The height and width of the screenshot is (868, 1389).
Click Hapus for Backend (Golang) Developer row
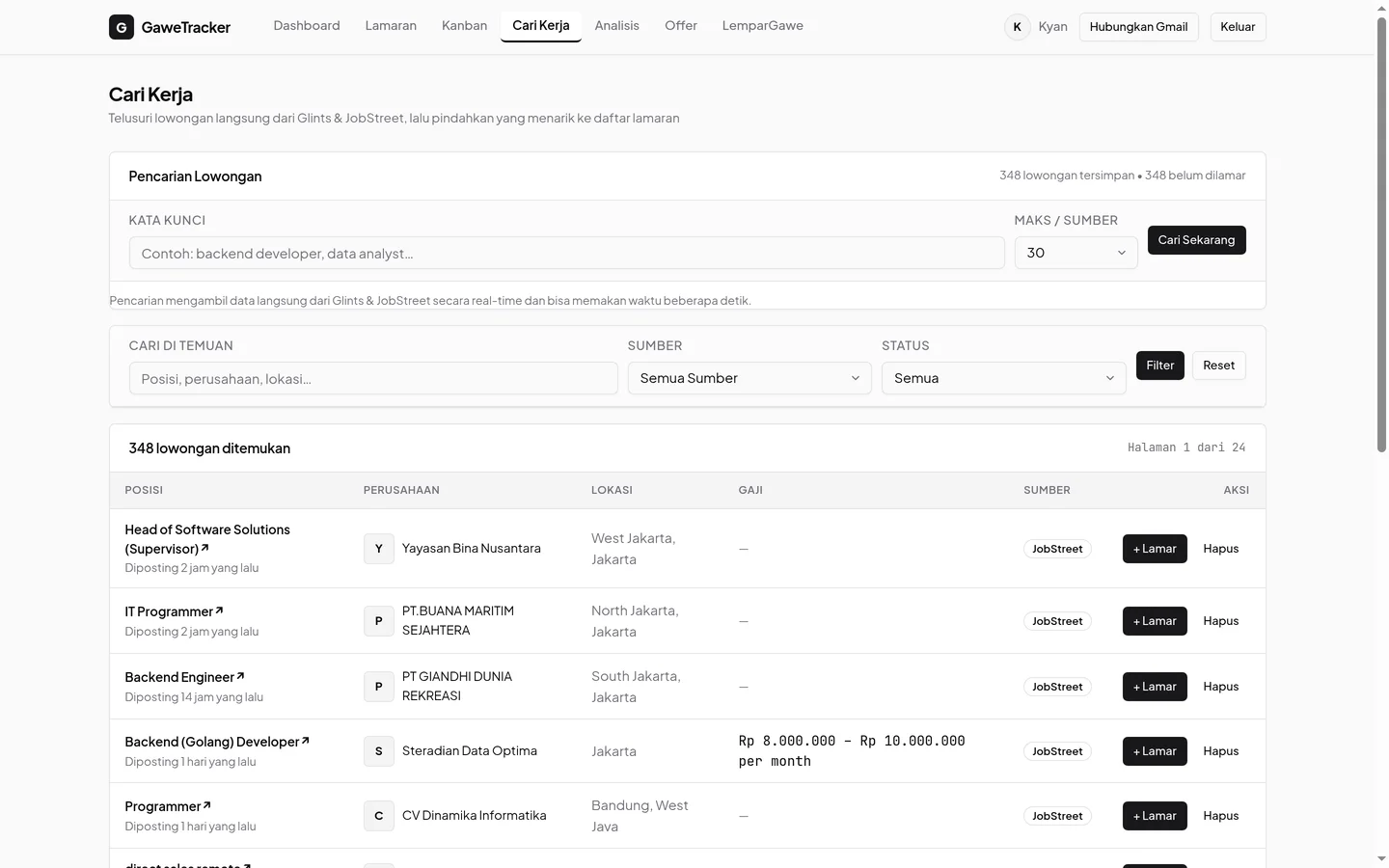[x=1221, y=751]
